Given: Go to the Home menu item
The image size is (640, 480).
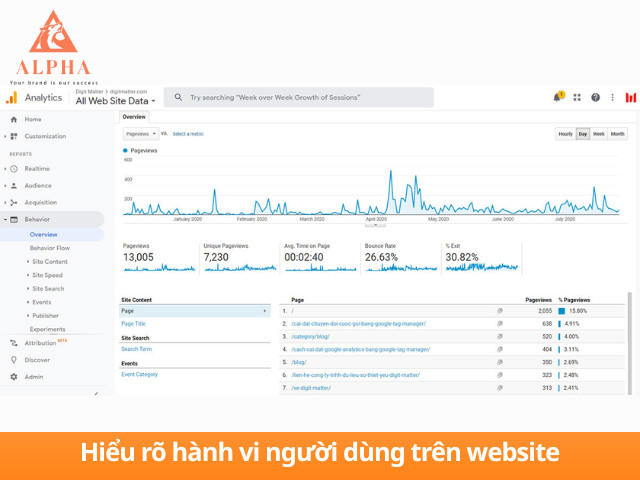Looking at the screenshot, I should (33, 119).
